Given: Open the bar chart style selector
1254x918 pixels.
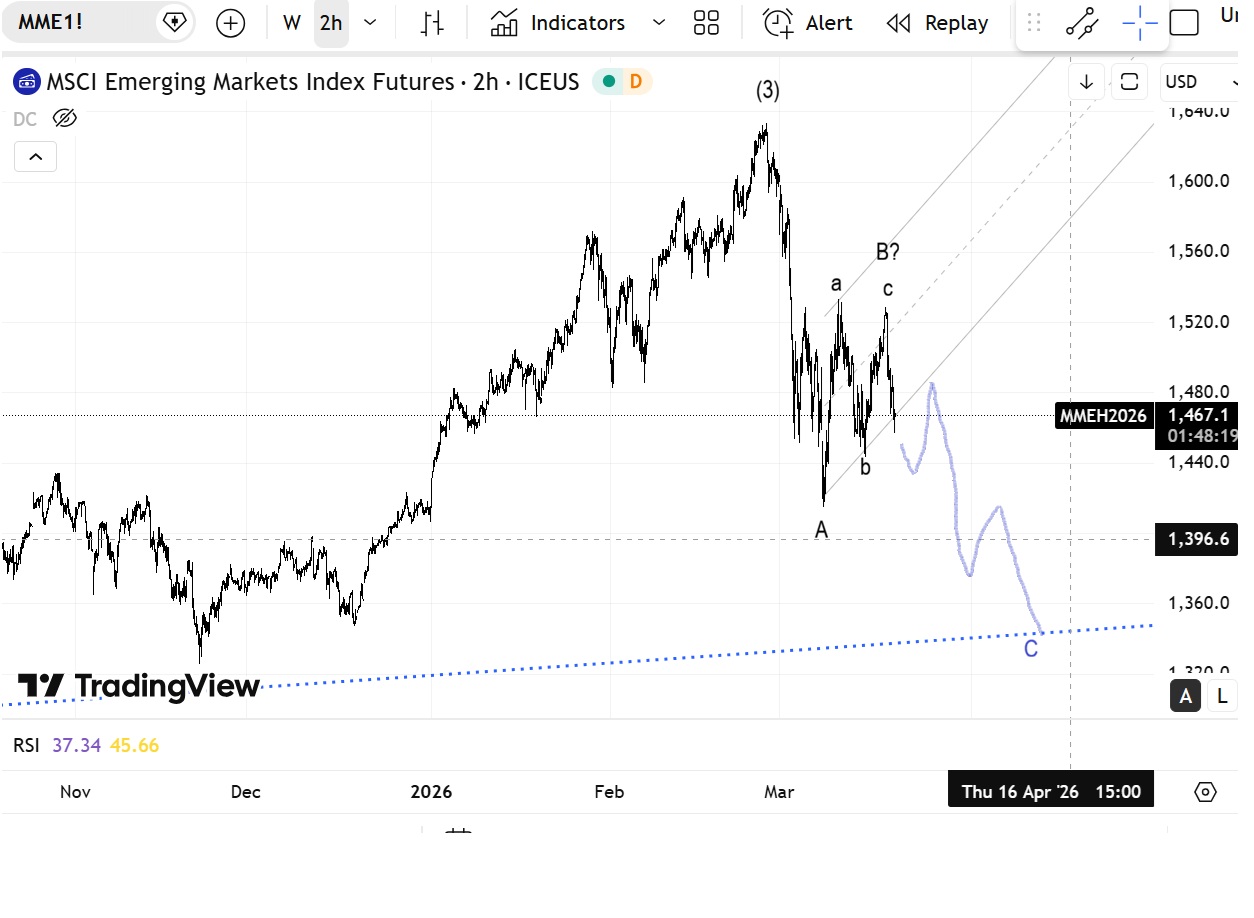Looking at the screenshot, I should 432,23.
